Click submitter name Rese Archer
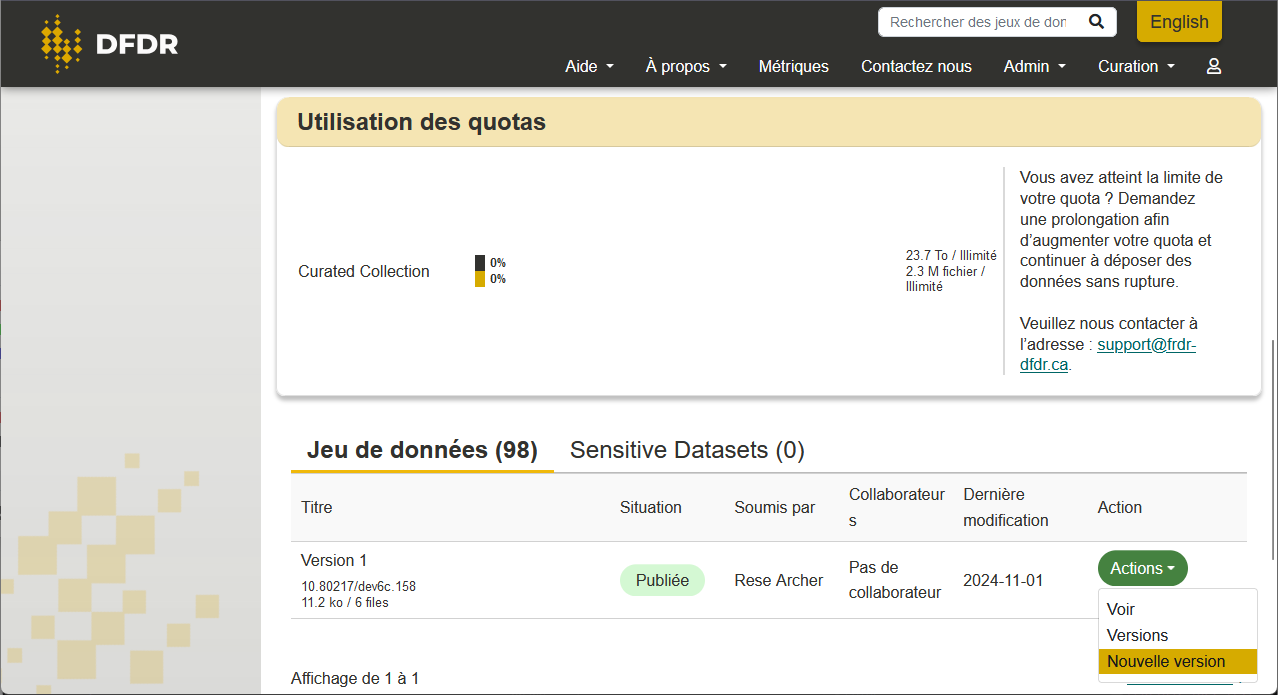Viewport: 1278px width, 695px height. [778, 580]
